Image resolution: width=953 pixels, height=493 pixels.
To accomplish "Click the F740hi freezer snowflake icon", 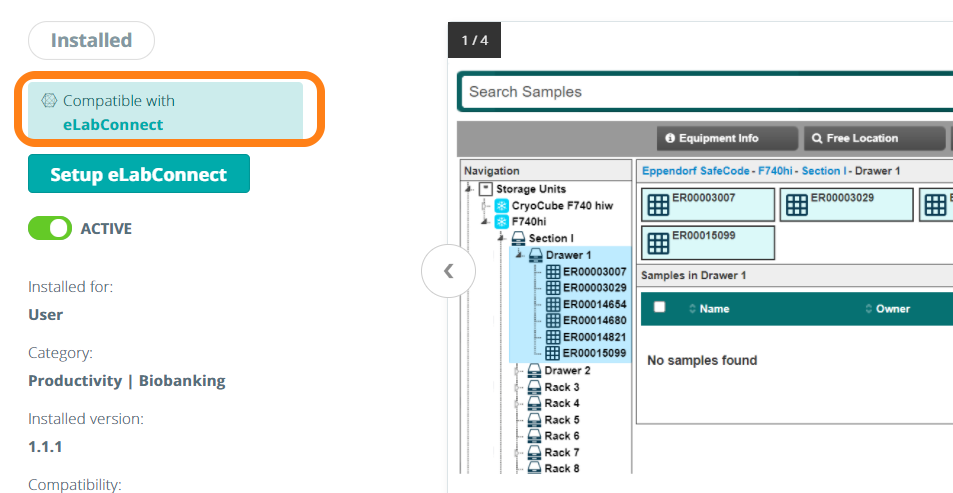I will (x=502, y=222).
